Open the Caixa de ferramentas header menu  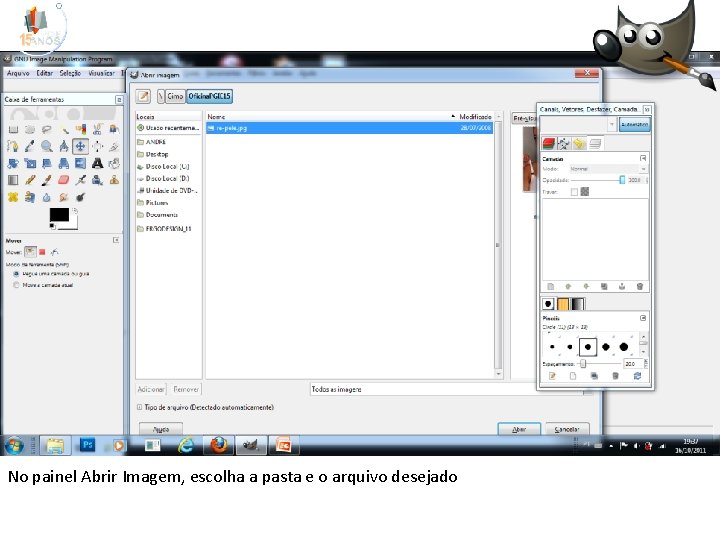pyautogui.click(x=119, y=100)
